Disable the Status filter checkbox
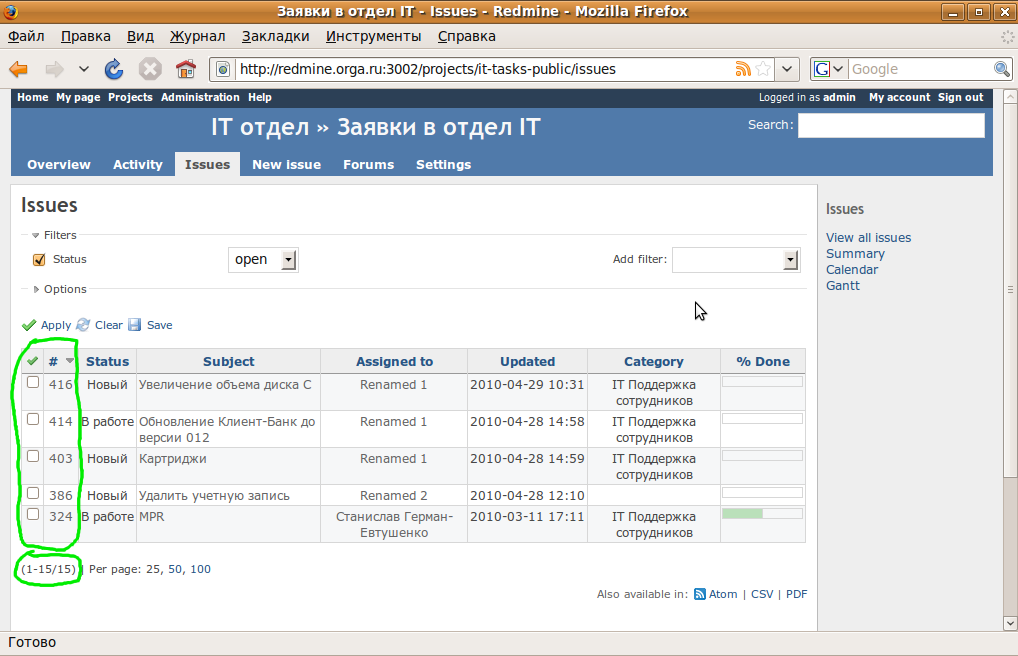The height and width of the screenshot is (656, 1018). point(39,260)
